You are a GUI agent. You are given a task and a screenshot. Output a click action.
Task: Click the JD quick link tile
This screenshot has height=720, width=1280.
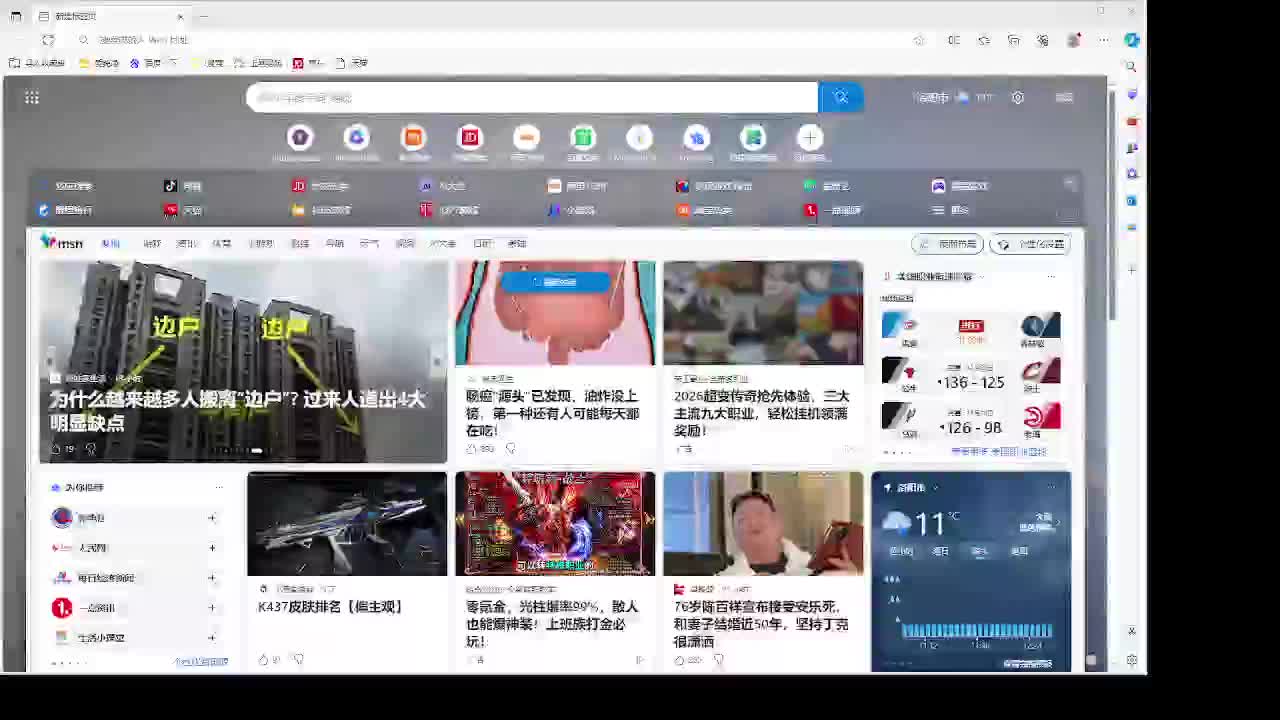coord(470,138)
